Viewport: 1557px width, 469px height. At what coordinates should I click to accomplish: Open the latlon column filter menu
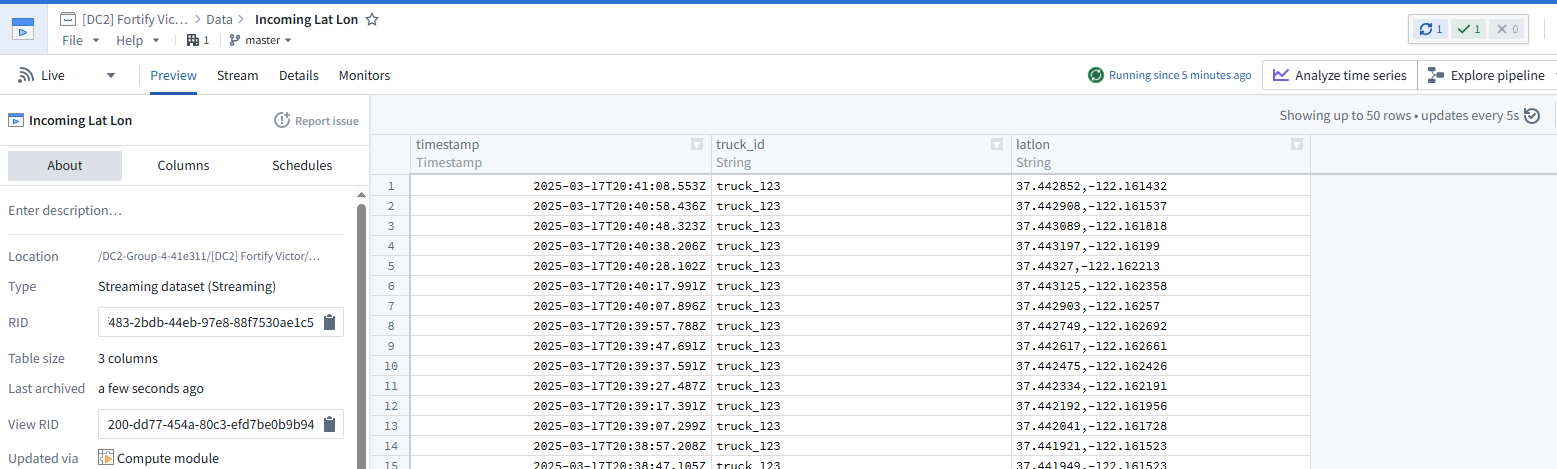coord(1297,145)
